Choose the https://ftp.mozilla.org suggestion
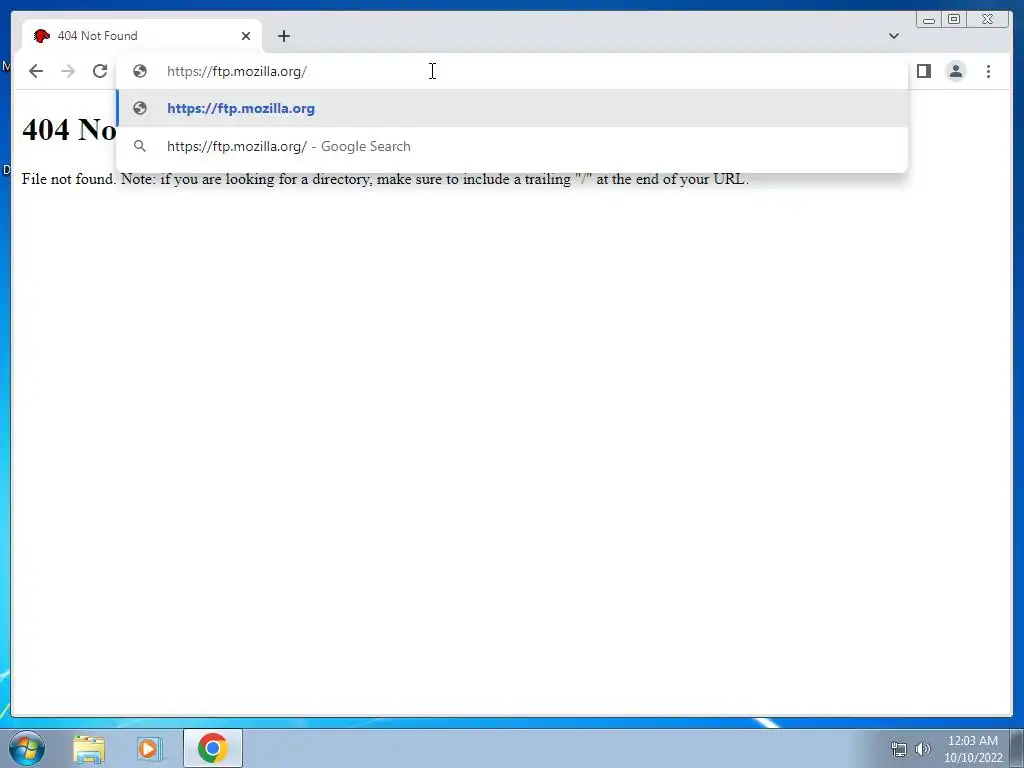The image size is (1024, 768). pyautogui.click(x=512, y=108)
